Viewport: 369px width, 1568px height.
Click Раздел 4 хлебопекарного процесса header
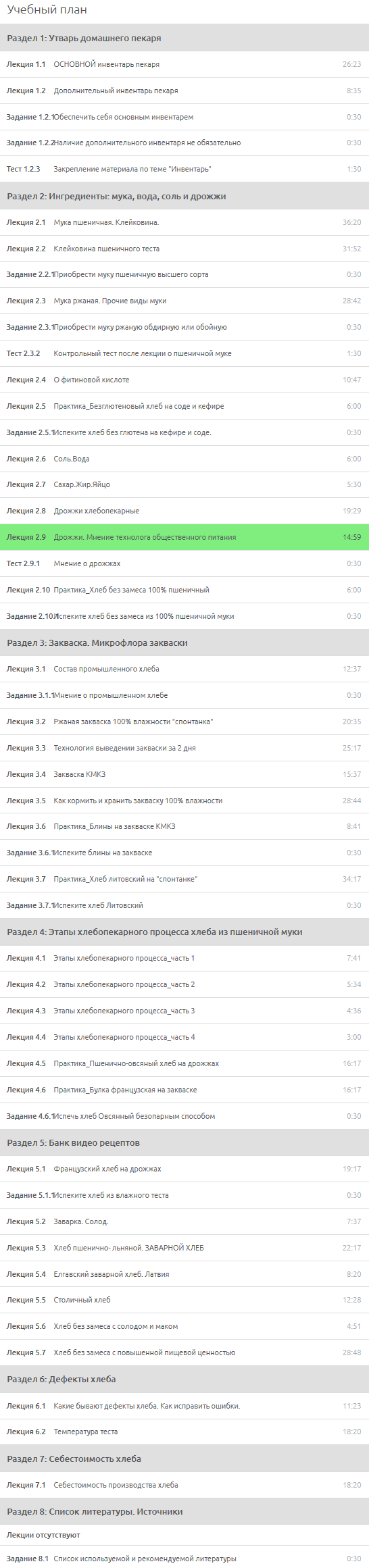coord(184,932)
